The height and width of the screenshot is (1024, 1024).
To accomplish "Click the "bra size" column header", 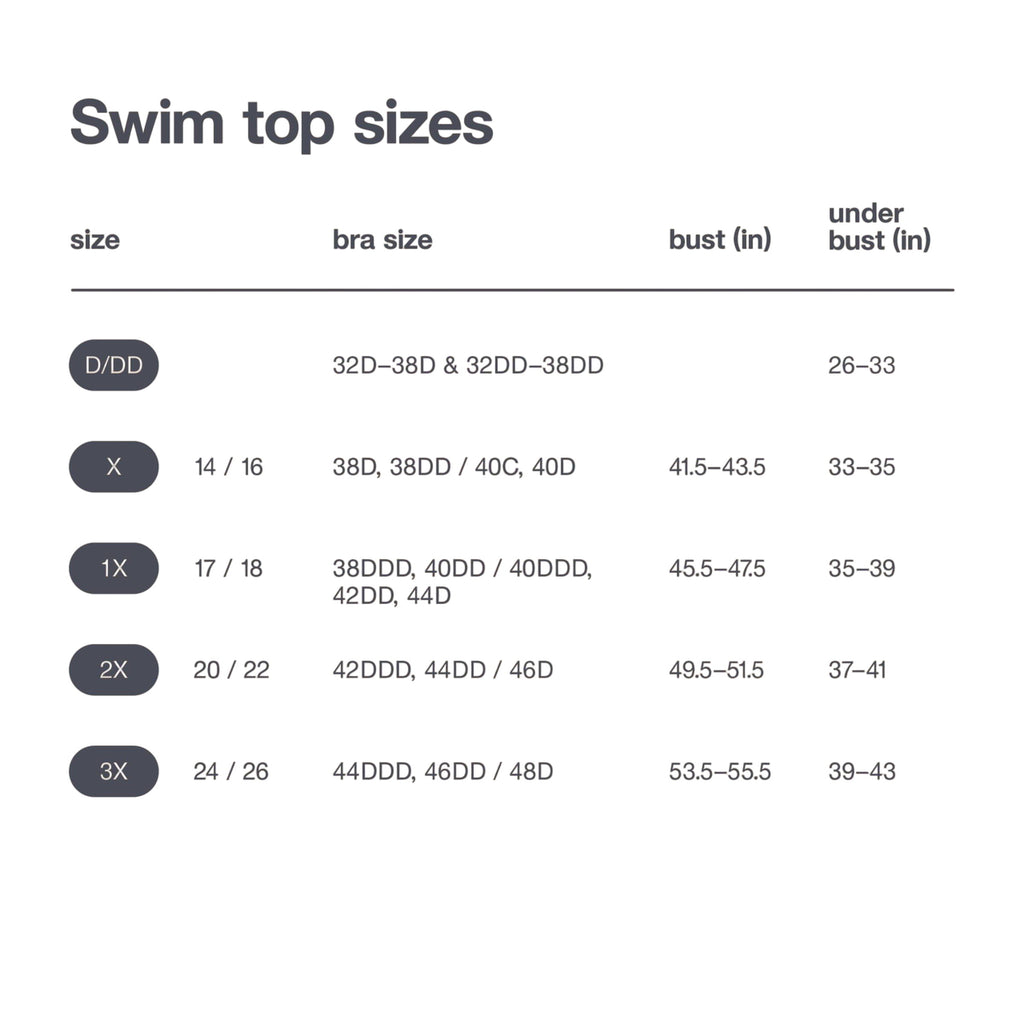I will [x=382, y=240].
